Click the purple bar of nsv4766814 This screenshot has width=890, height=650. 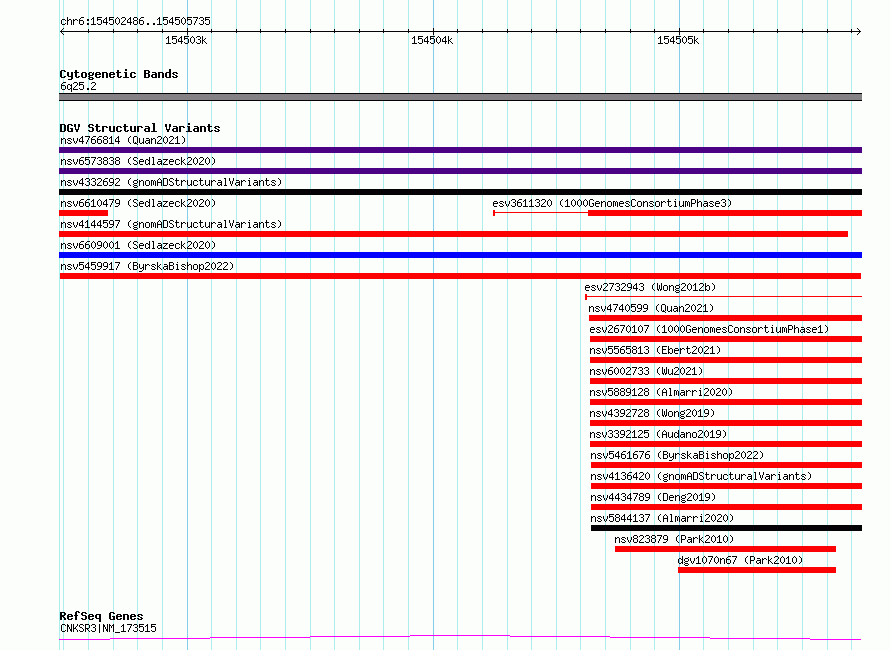click(460, 150)
